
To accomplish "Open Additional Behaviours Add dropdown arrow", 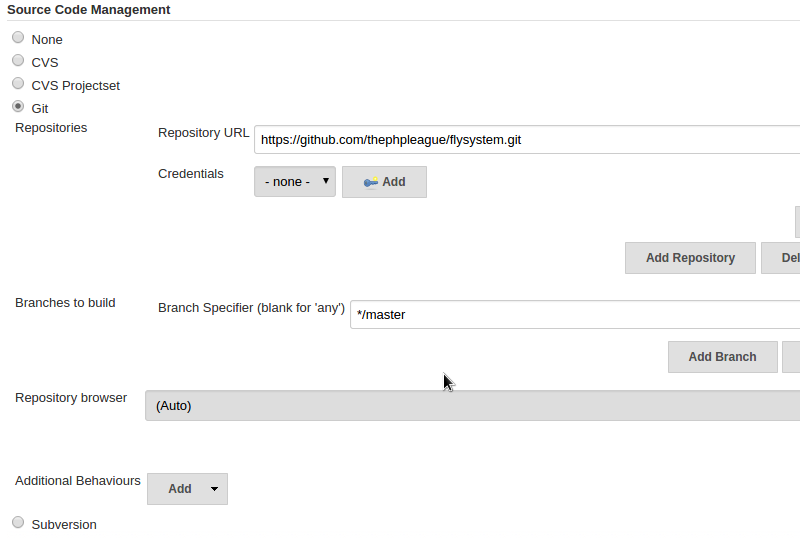I will pos(214,489).
